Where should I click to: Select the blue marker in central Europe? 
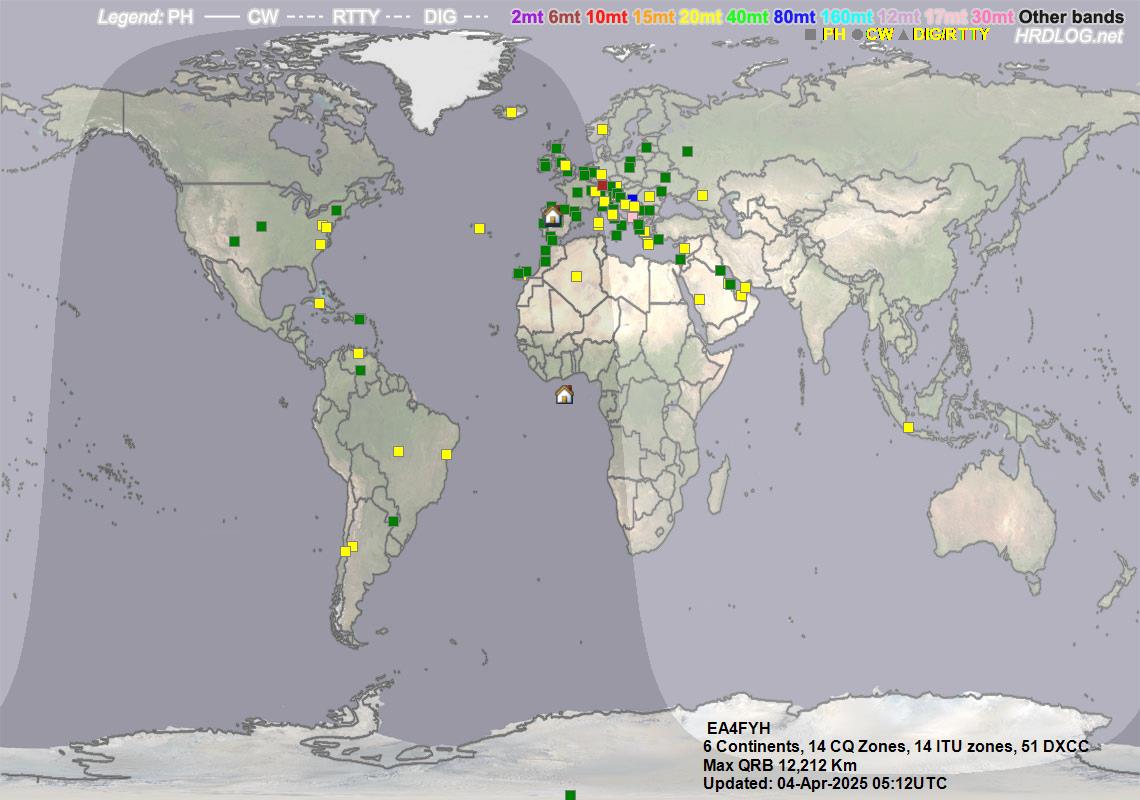[x=632, y=199]
